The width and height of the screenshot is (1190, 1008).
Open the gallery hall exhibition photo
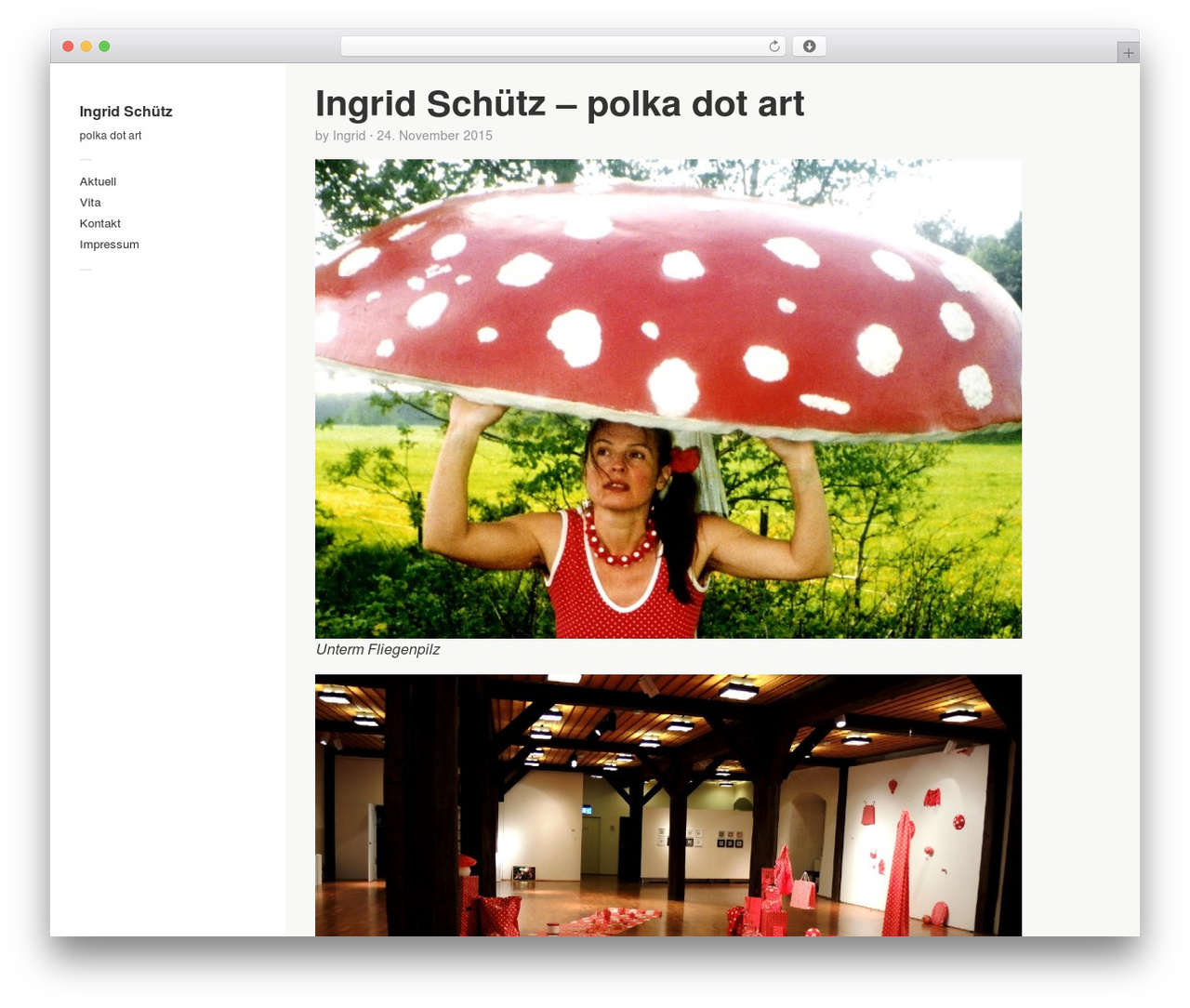(668, 805)
